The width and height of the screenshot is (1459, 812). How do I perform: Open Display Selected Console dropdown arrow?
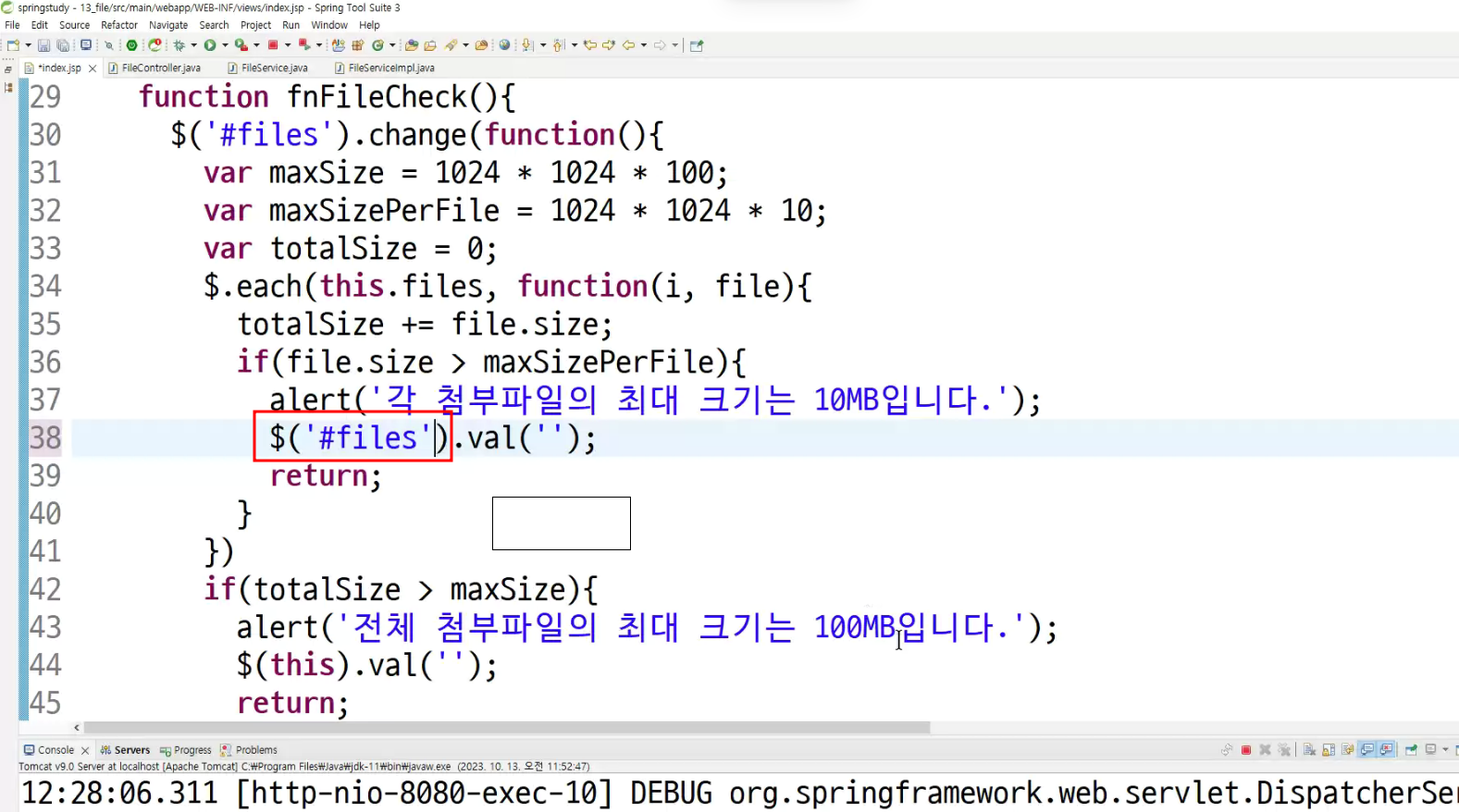click(1445, 750)
